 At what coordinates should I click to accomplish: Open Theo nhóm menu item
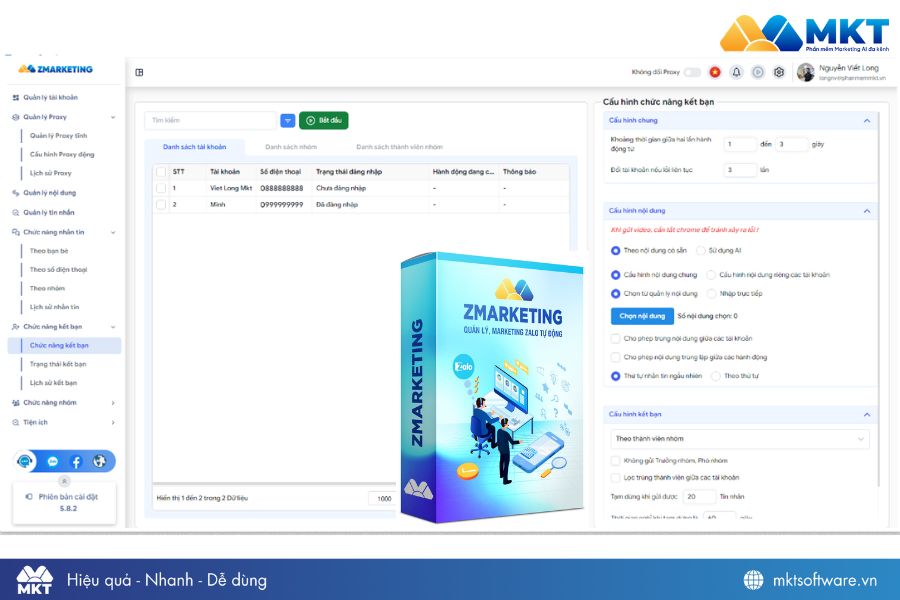[x=47, y=288]
